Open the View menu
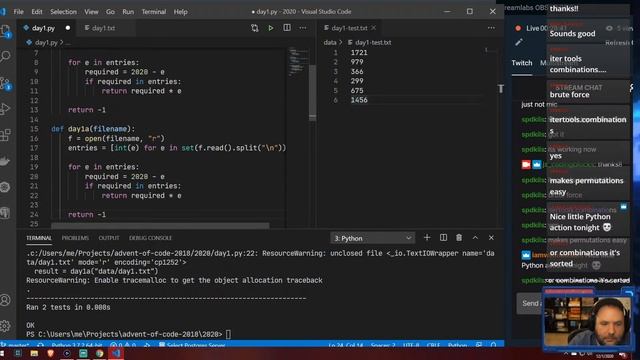The image size is (640, 360). 91,12
